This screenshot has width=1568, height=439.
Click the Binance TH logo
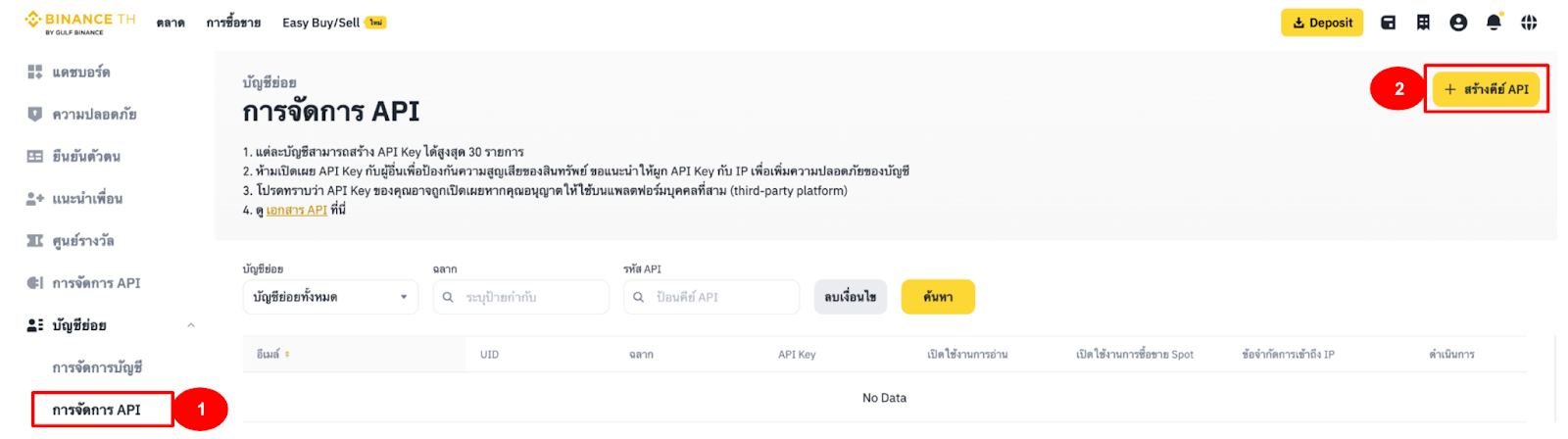(x=80, y=22)
